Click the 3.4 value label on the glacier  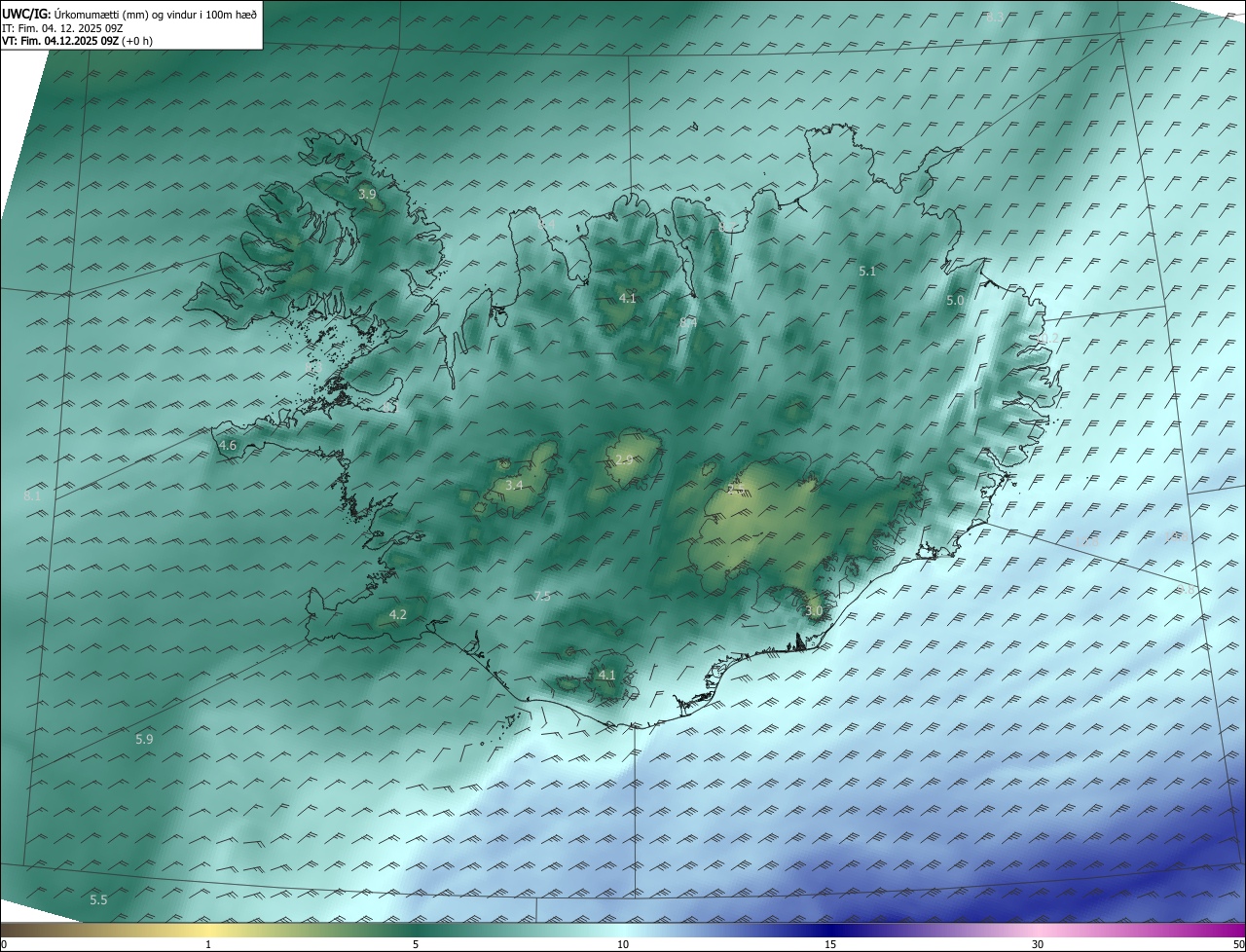click(x=514, y=485)
